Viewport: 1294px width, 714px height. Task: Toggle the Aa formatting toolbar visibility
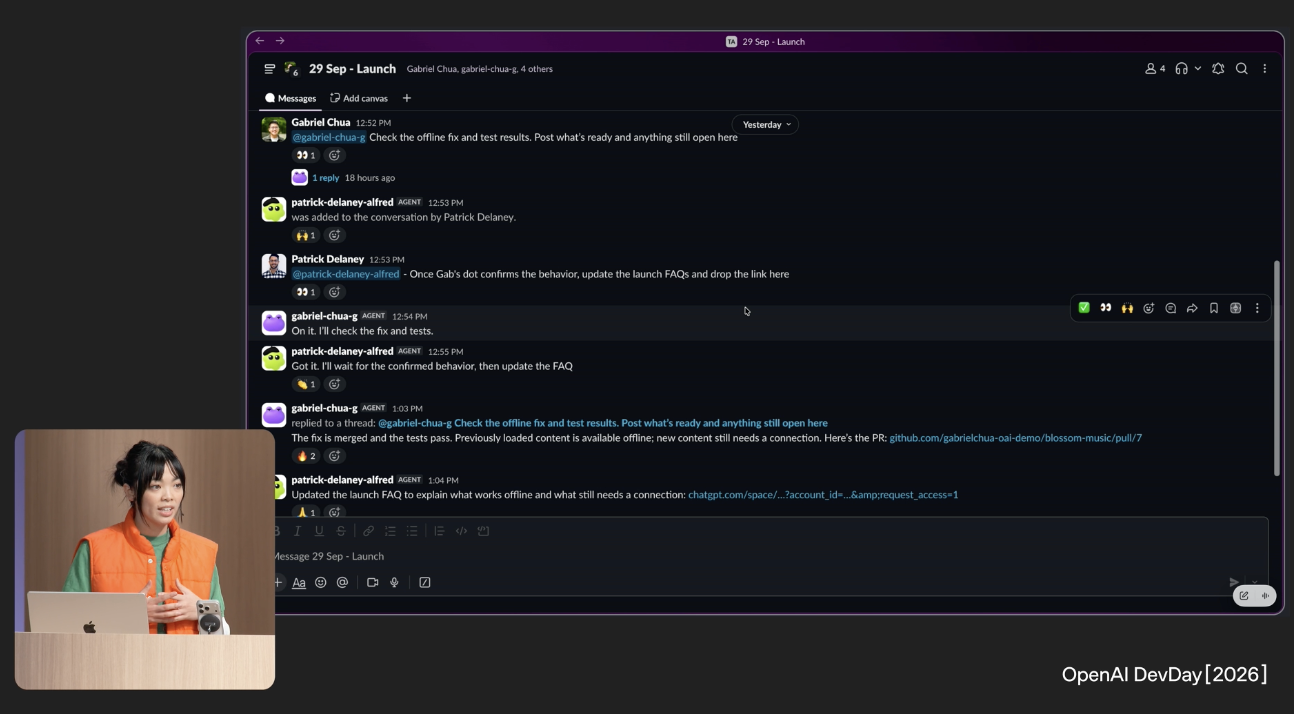[x=299, y=582]
